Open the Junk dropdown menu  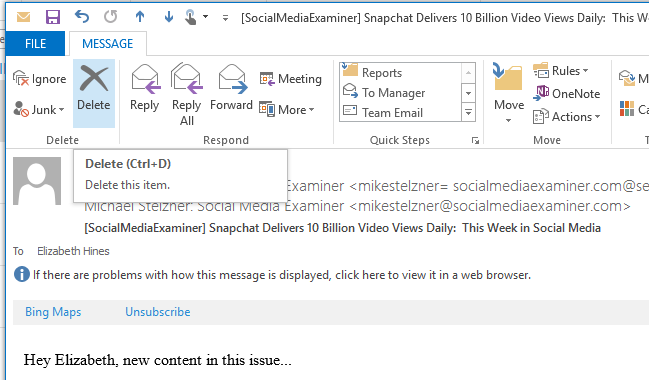click(x=39, y=110)
